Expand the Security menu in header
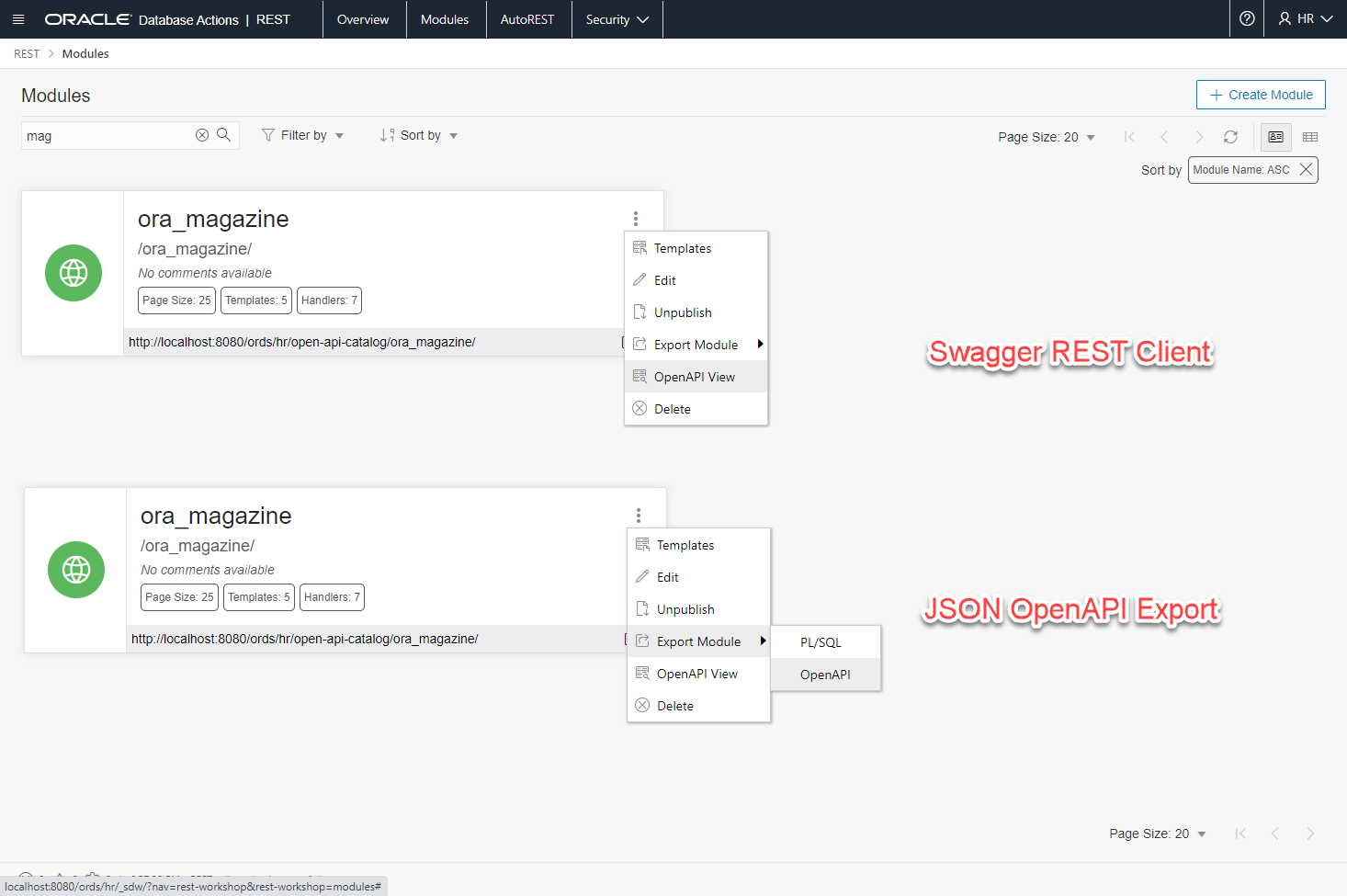Viewport: 1347px width, 896px height. coord(617,19)
